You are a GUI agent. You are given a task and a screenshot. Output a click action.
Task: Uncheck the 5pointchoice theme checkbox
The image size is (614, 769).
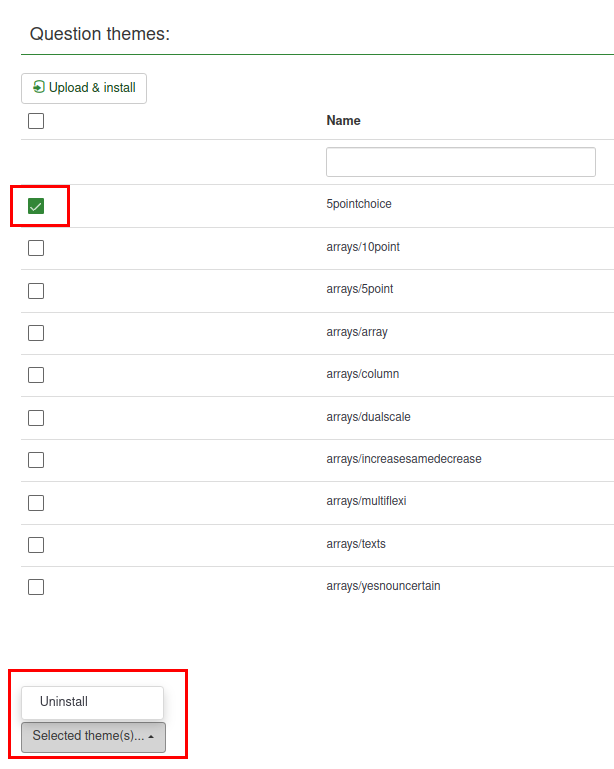coord(36,206)
